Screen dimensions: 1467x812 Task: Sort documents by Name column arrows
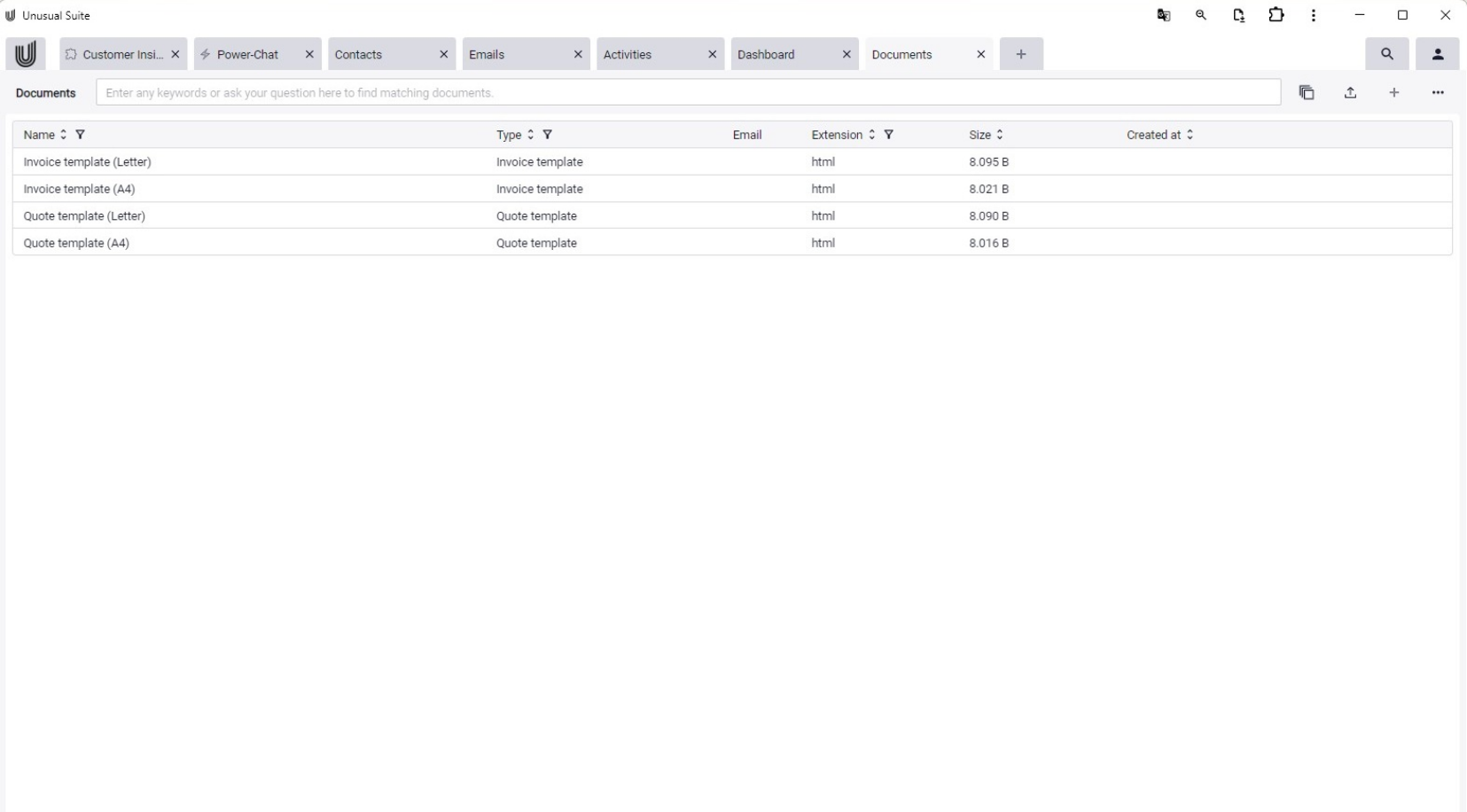pos(63,135)
